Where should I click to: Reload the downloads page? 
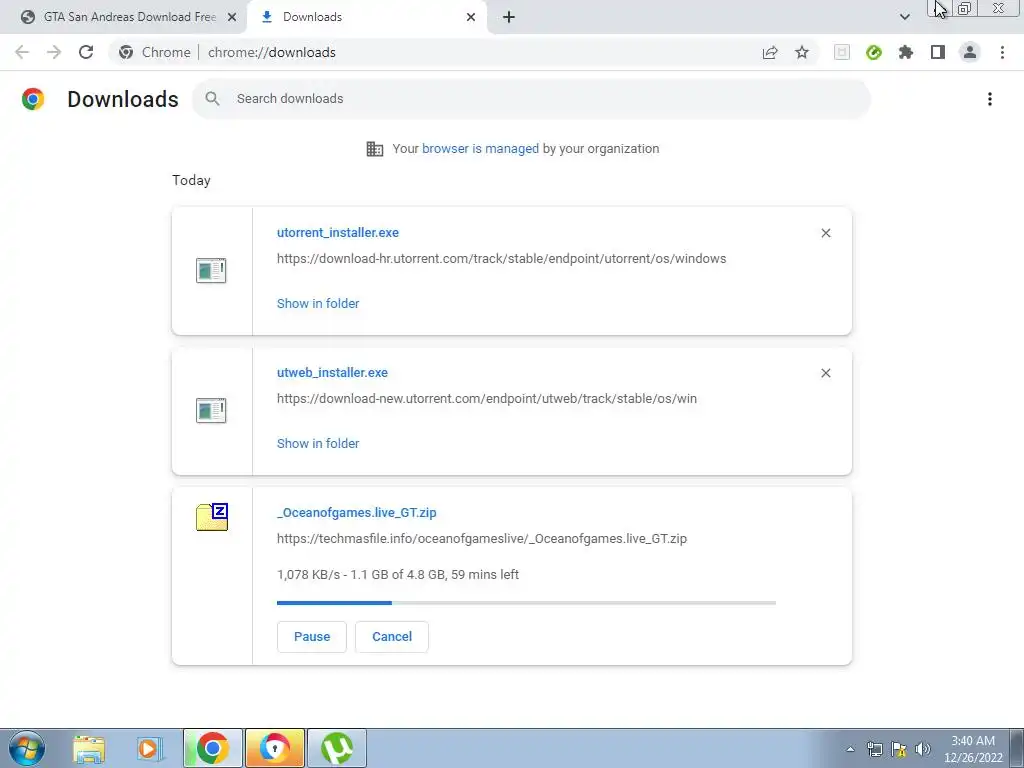(x=86, y=52)
